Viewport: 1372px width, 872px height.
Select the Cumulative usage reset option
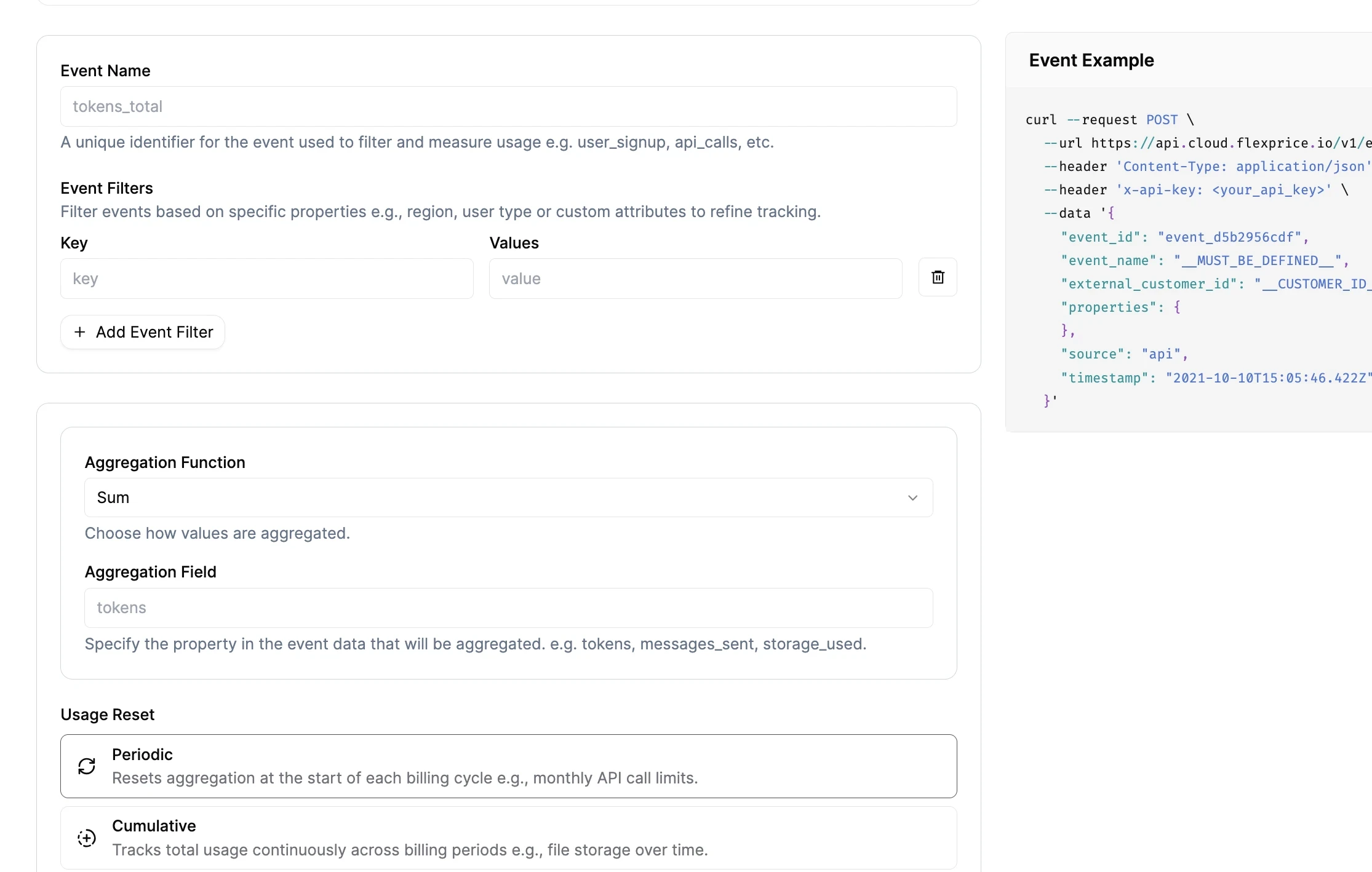pos(508,838)
